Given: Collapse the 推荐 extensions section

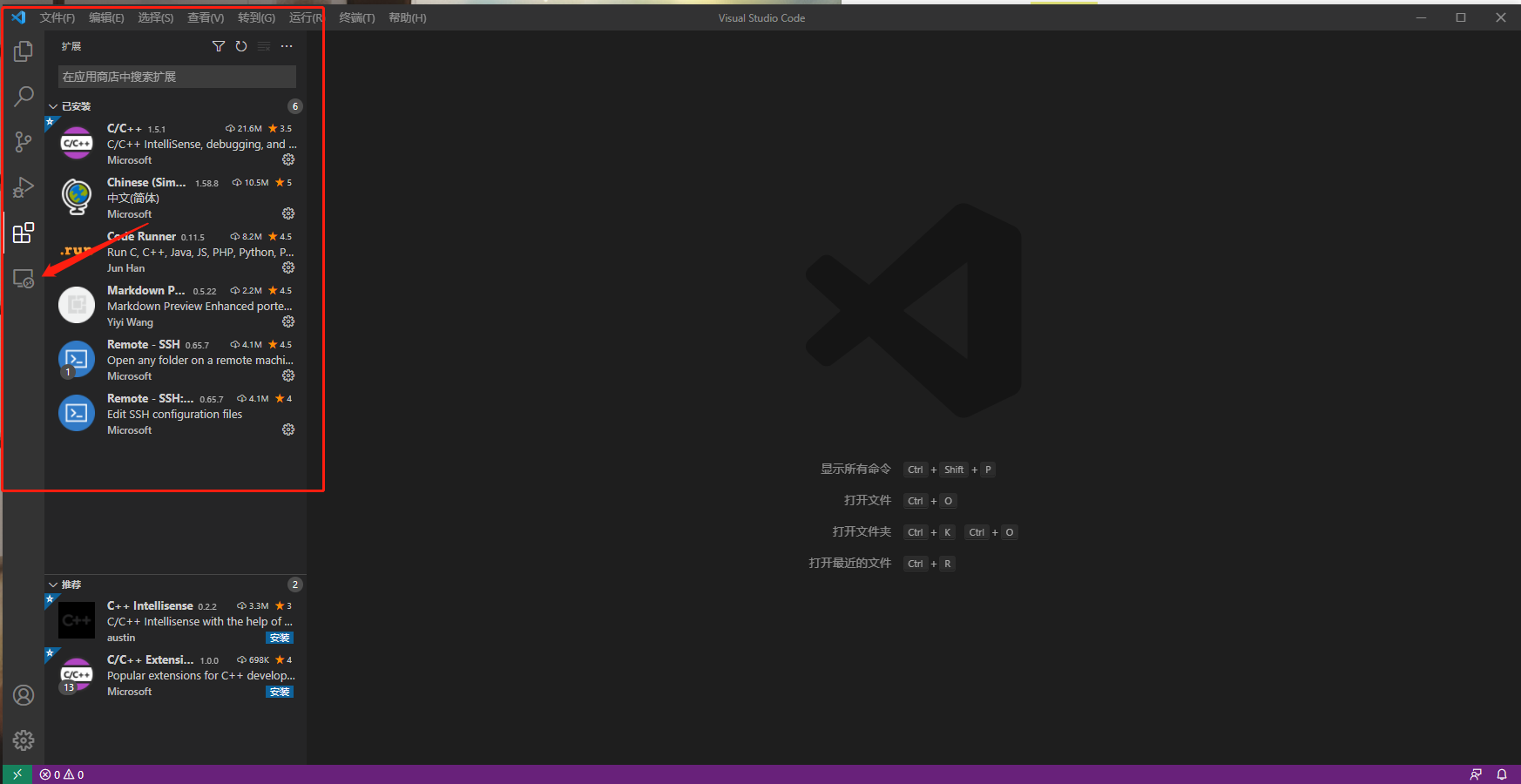Looking at the screenshot, I should point(70,584).
